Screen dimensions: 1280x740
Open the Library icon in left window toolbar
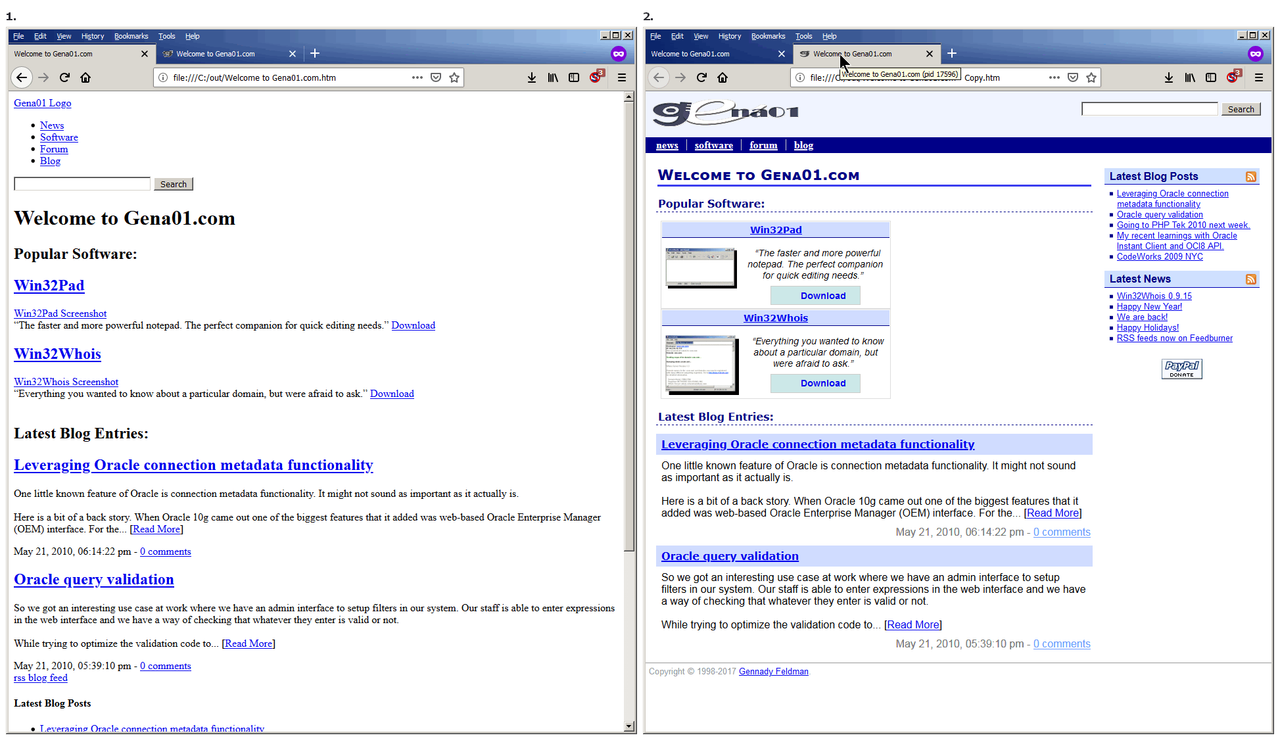click(x=553, y=77)
